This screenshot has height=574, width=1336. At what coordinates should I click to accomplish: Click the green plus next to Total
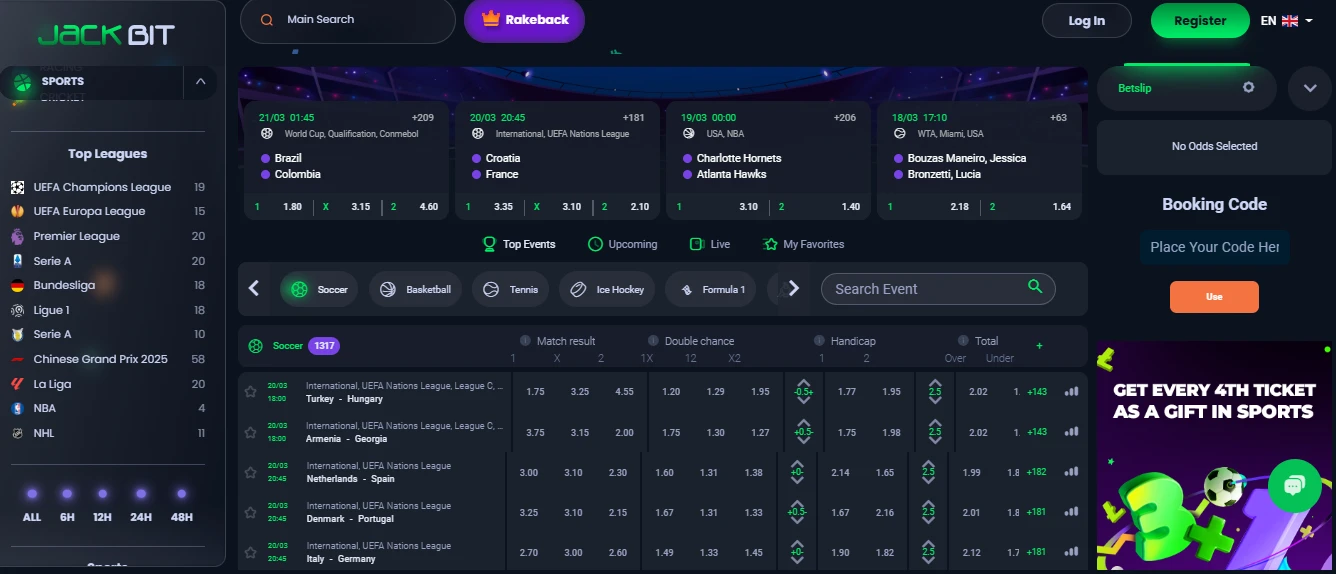pyautogui.click(x=1039, y=346)
